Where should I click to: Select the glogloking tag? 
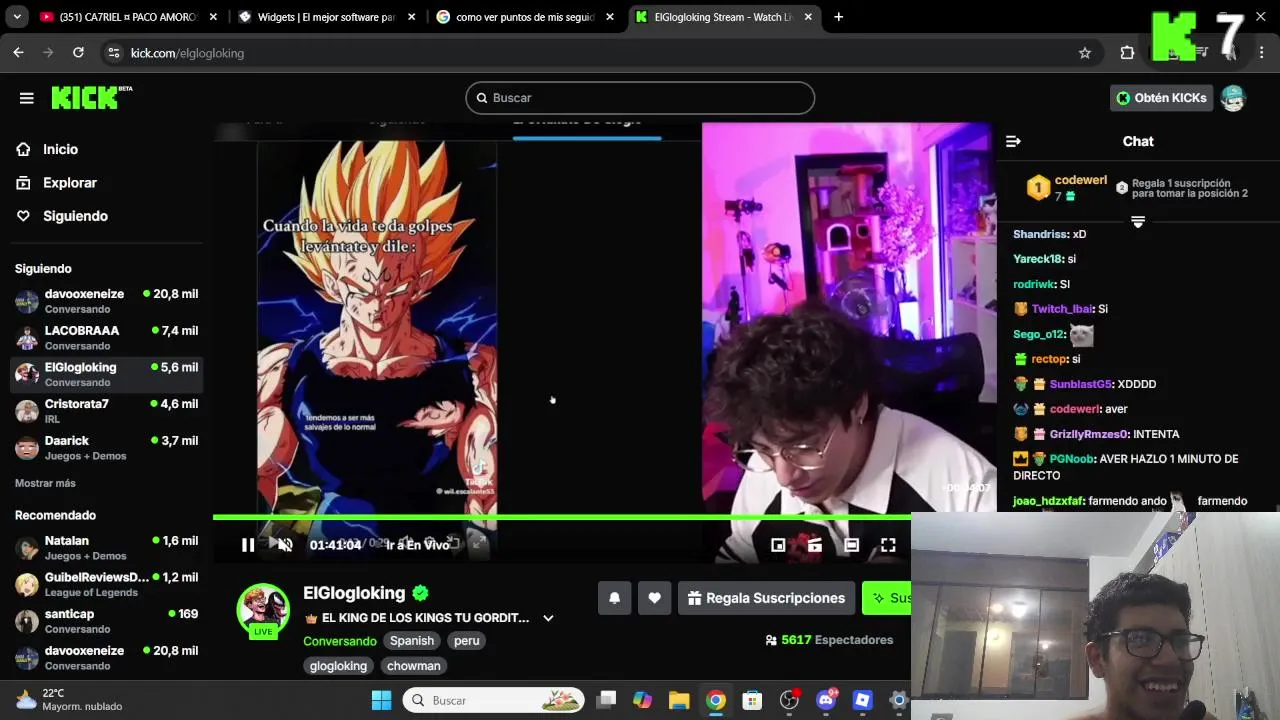338,666
